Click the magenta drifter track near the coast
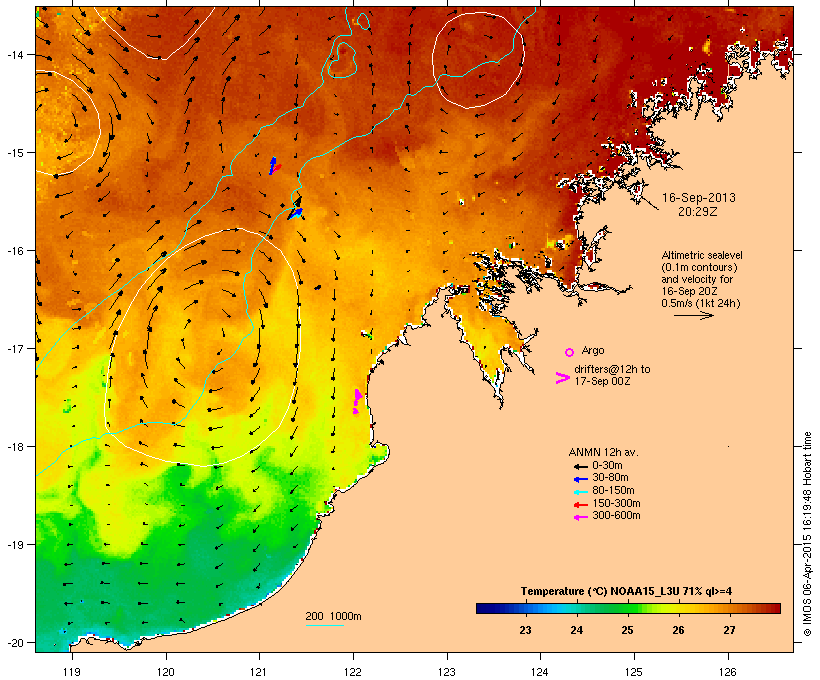Image resolution: width=820 pixels, height=680 pixels. tap(357, 402)
